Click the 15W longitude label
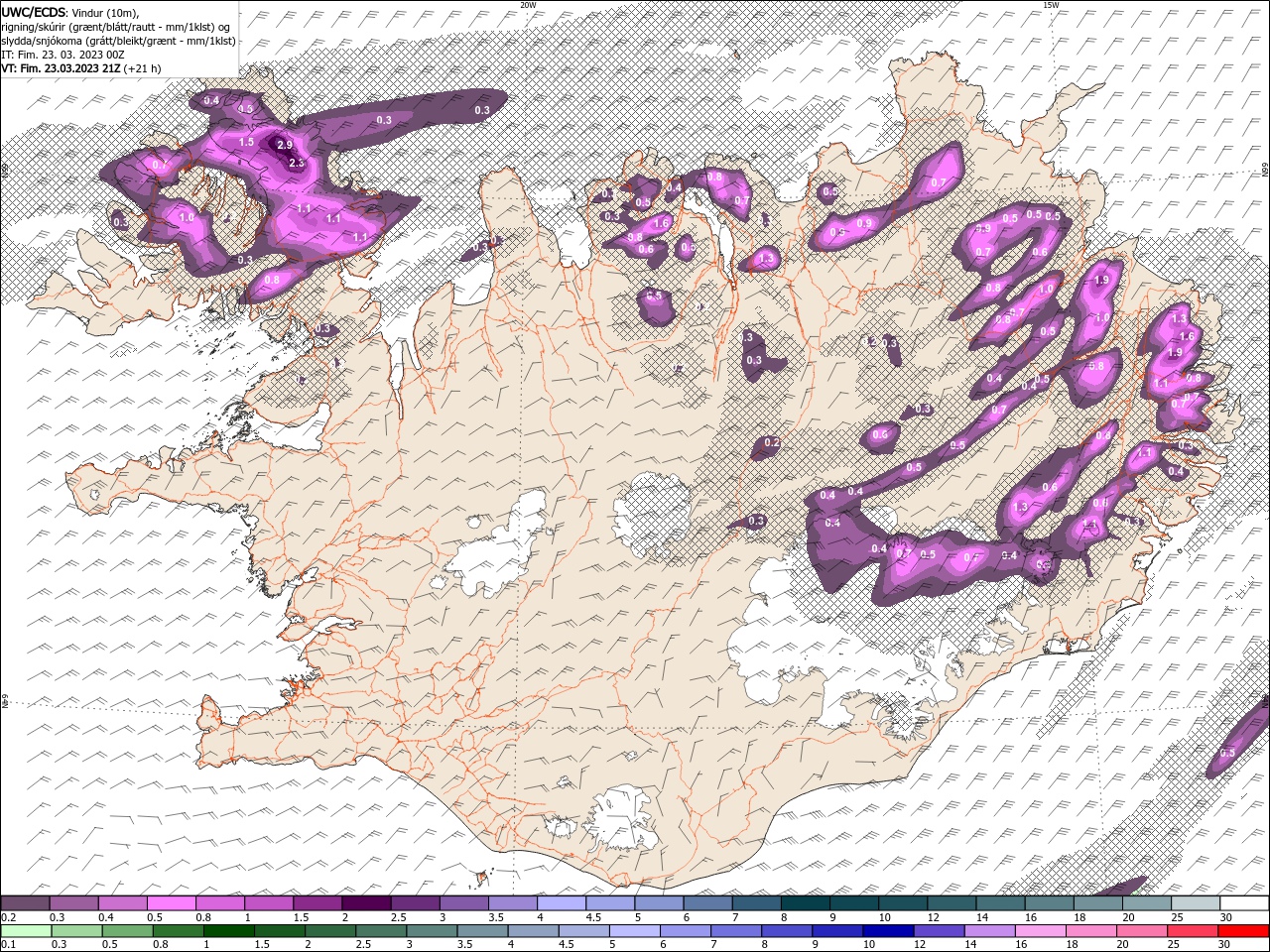Screen dimensions: 1270x952 click(x=1052, y=5)
